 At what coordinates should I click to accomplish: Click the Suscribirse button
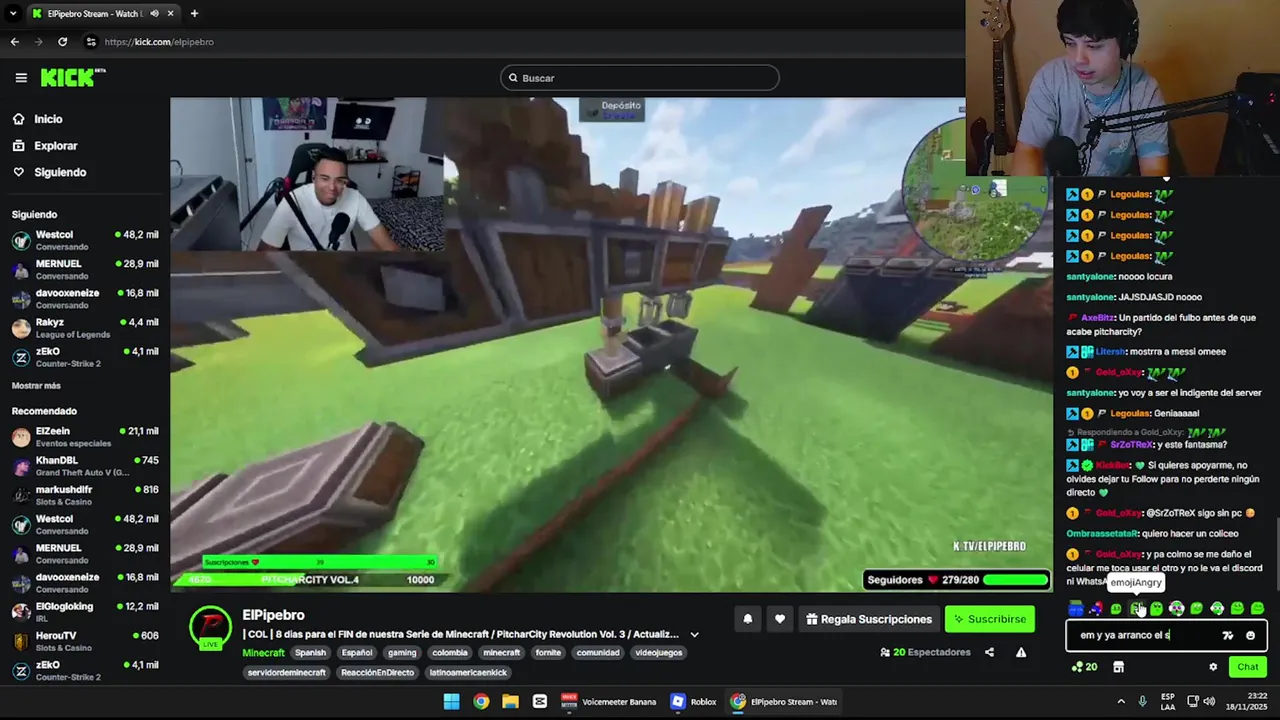coord(990,619)
